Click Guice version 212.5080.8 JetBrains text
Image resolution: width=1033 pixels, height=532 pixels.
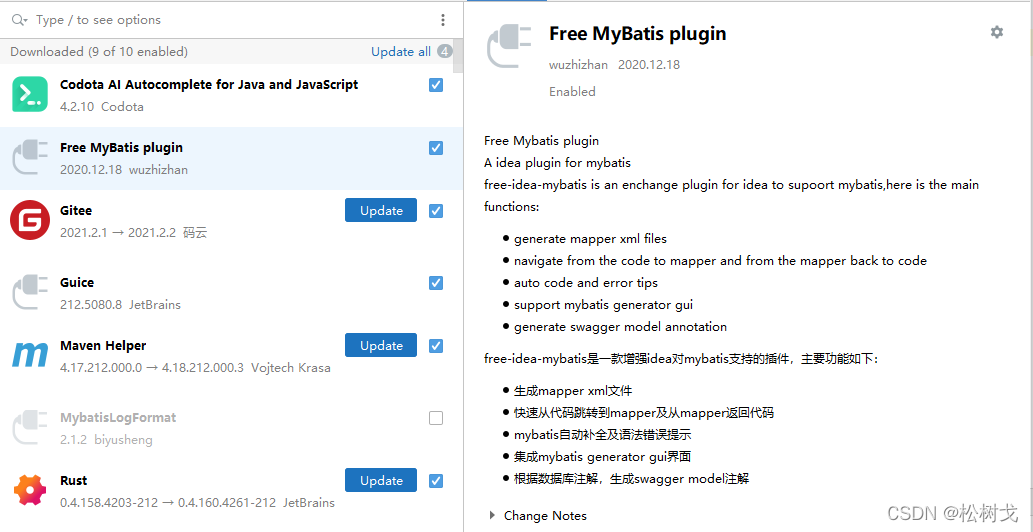[120, 305]
